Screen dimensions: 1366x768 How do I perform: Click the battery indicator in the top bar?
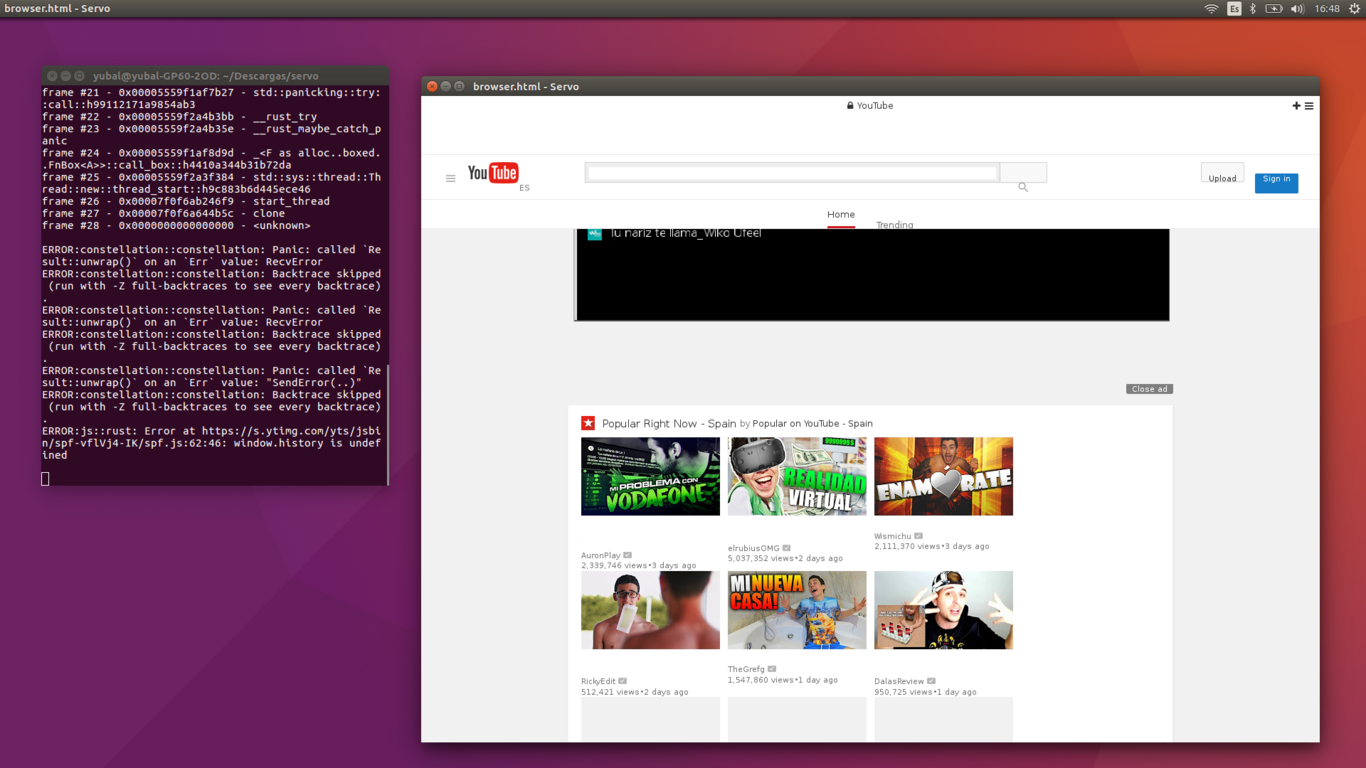[x=1274, y=8]
